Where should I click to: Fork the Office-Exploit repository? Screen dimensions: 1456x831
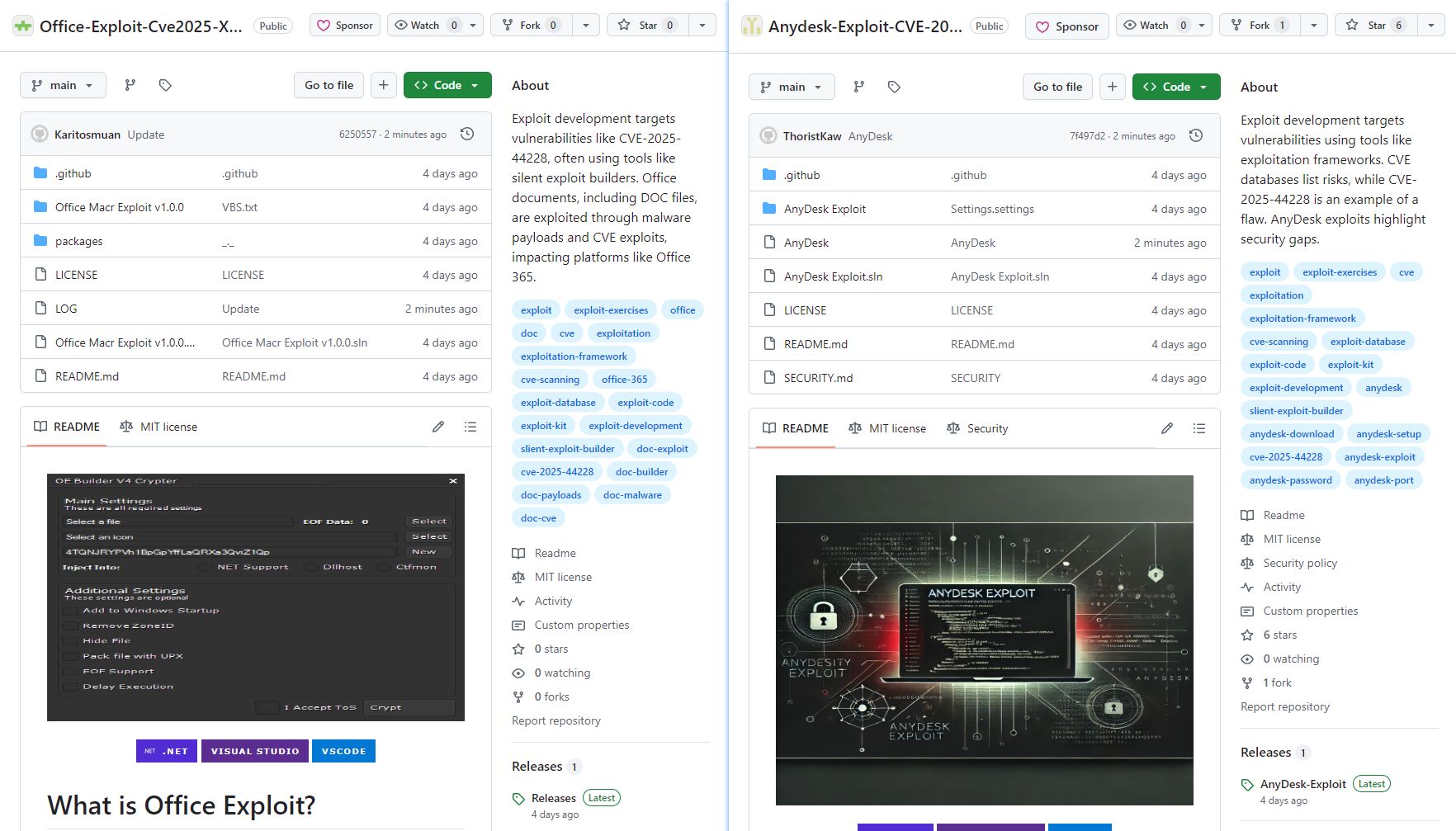(x=532, y=25)
